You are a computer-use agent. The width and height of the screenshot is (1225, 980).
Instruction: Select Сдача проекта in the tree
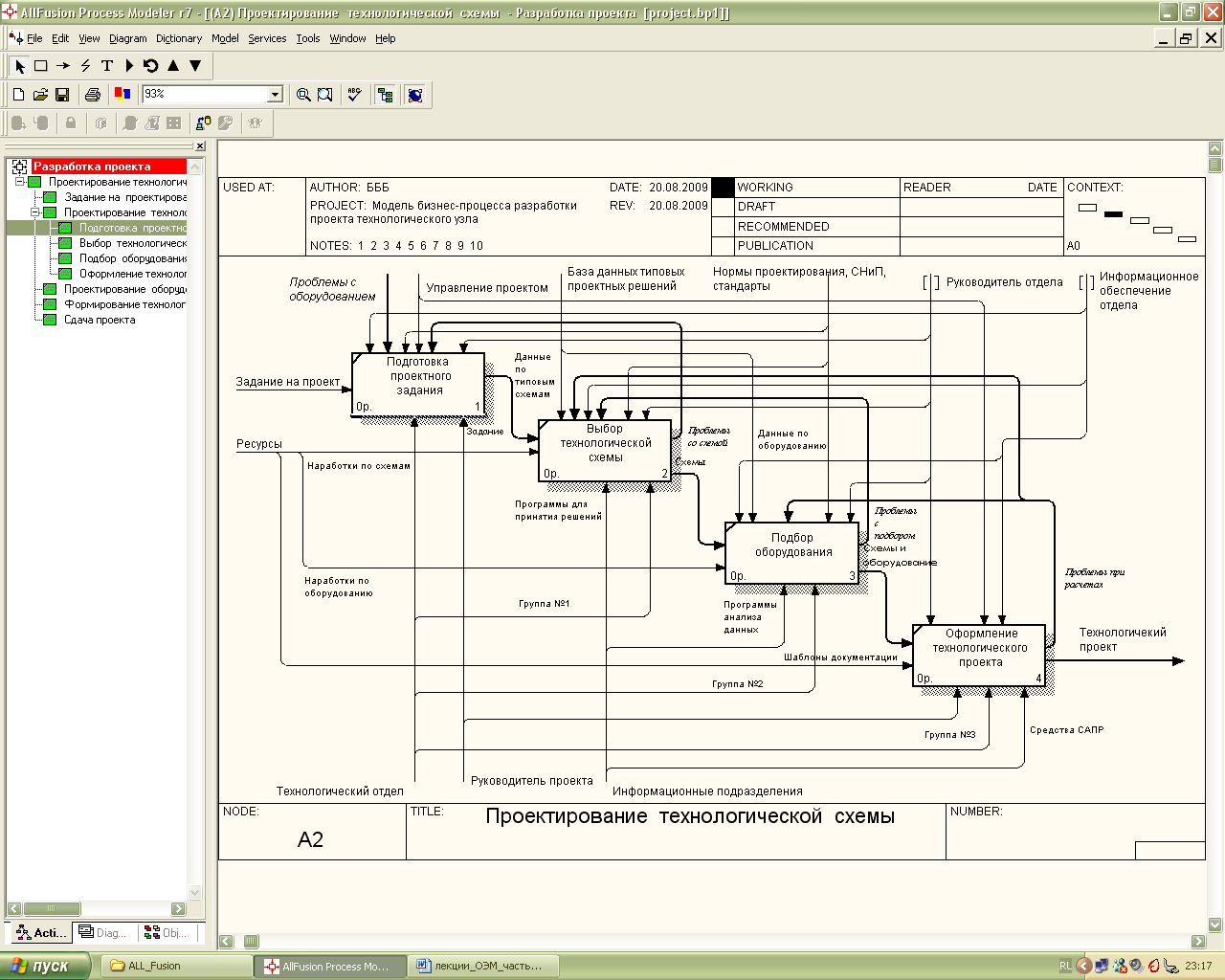100,320
